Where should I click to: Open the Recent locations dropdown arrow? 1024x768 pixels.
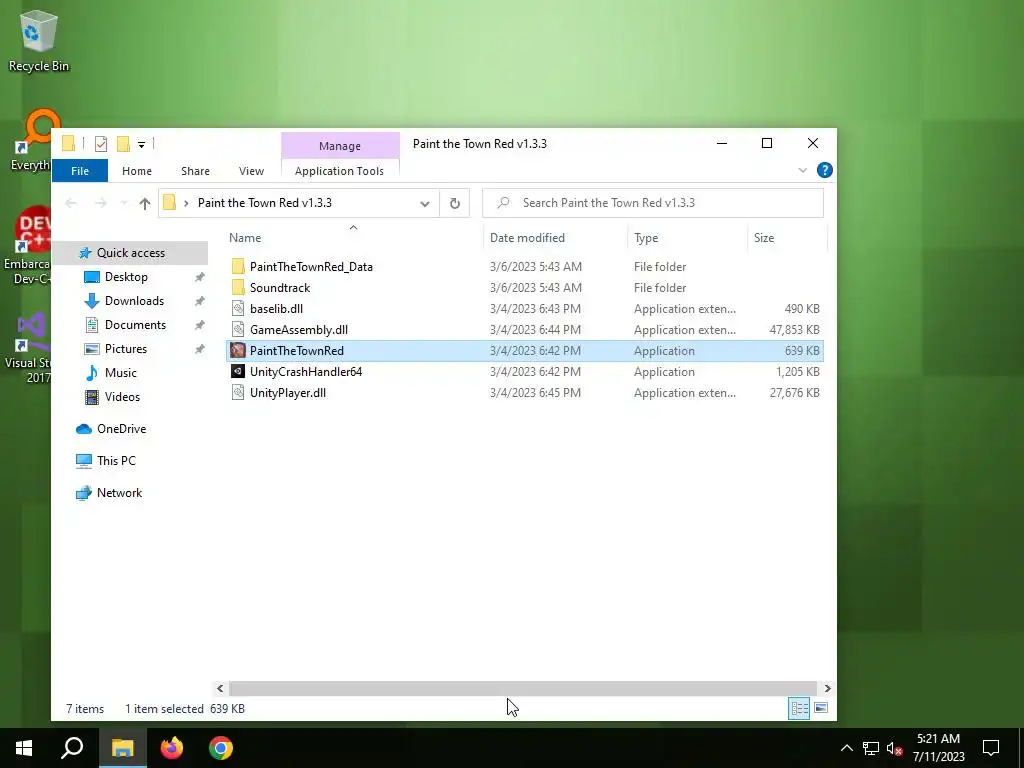coord(124,203)
